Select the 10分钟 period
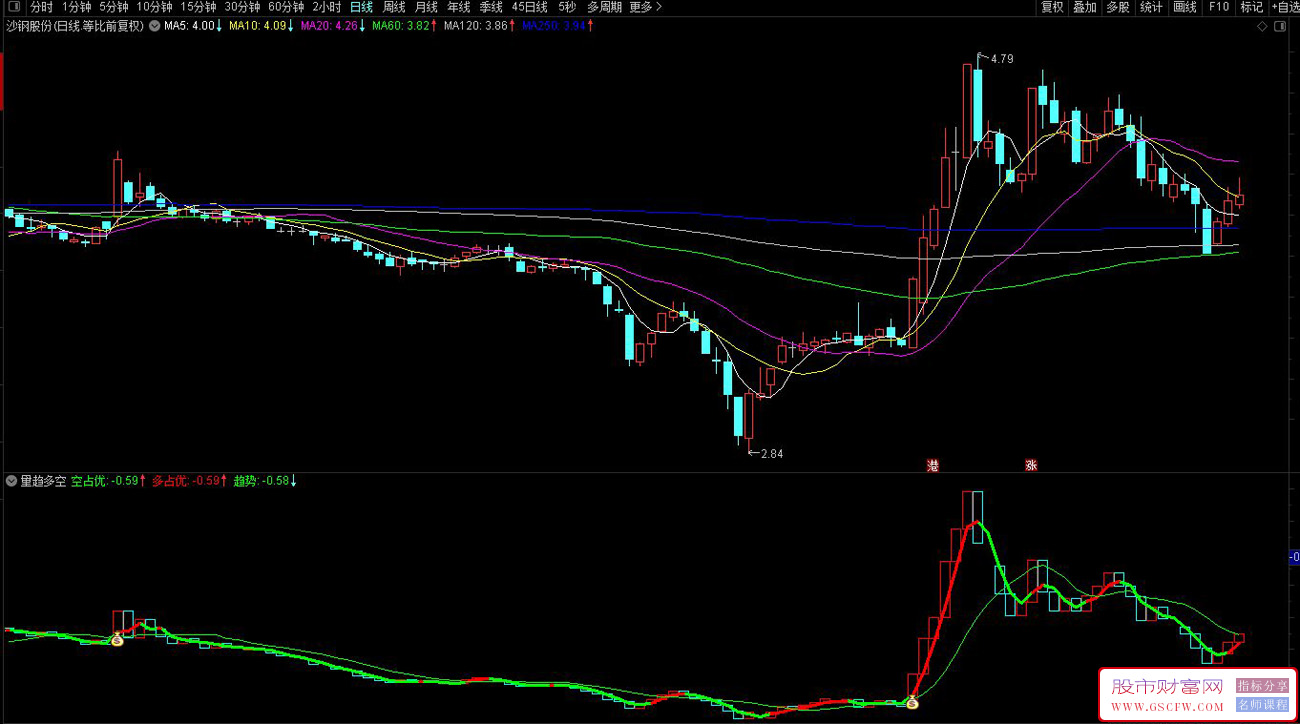The image size is (1300, 724). click(155, 7)
